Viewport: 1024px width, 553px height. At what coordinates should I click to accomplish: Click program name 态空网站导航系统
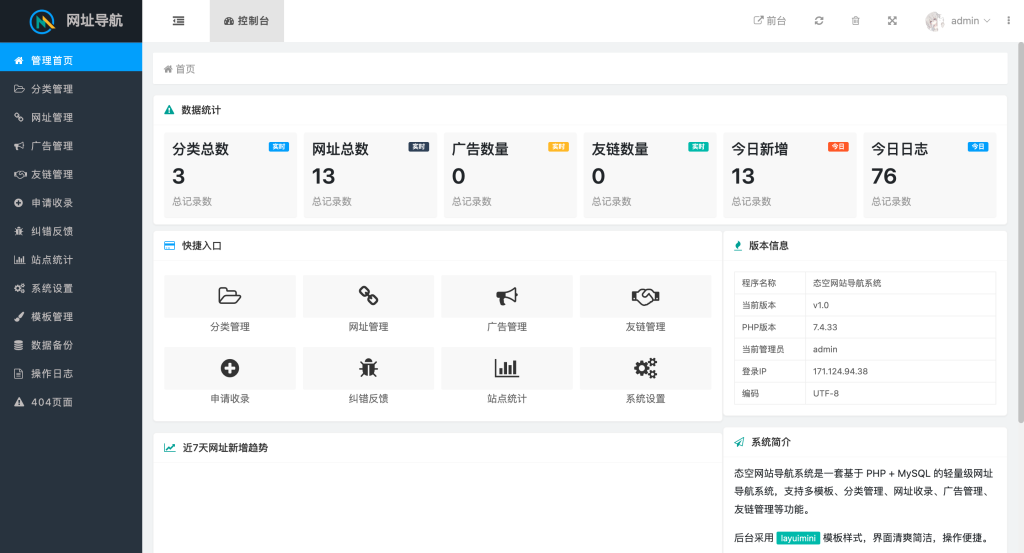[847, 283]
